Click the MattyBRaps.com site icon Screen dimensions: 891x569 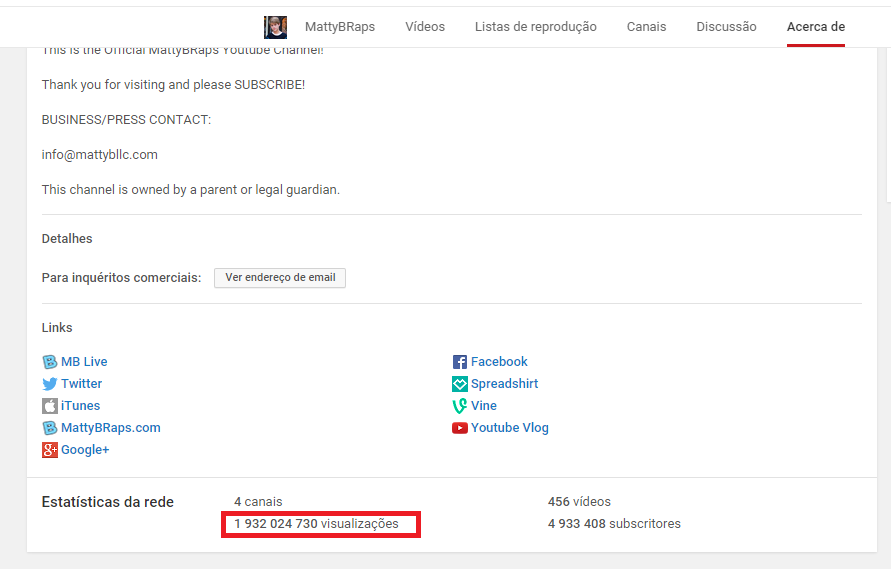(49, 428)
